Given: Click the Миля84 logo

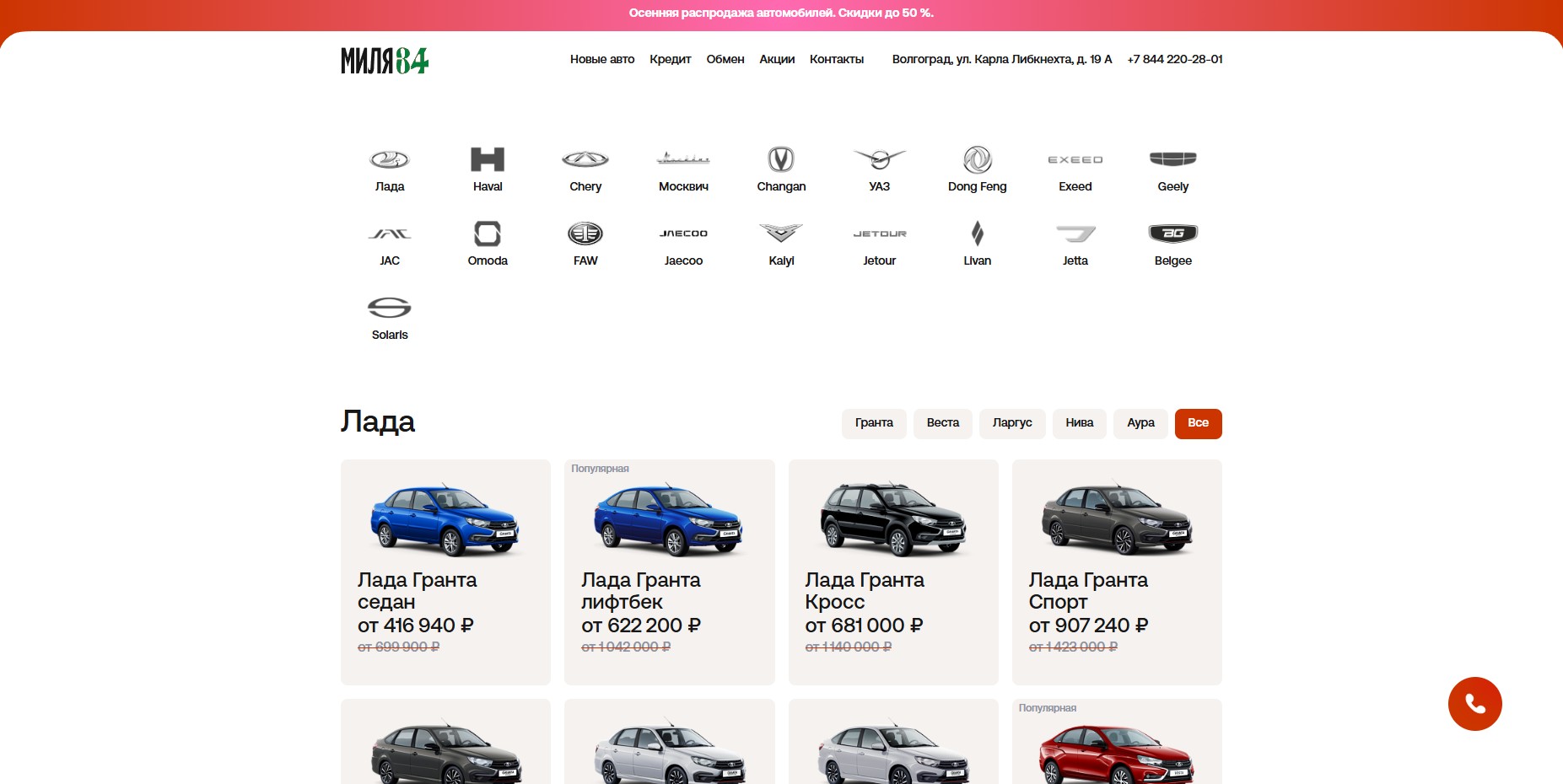Looking at the screenshot, I should point(385,60).
